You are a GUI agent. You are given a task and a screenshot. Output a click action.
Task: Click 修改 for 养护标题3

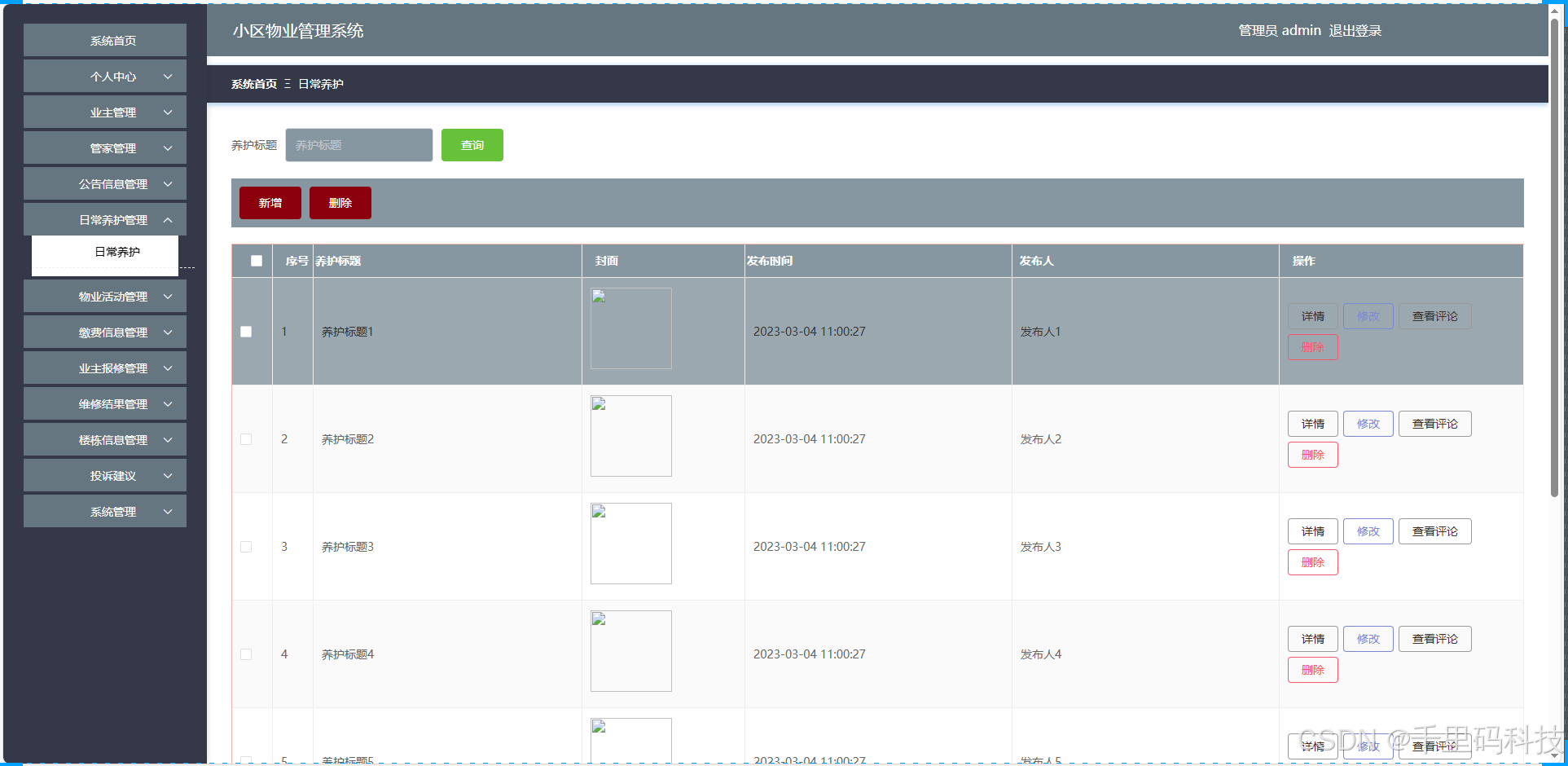click(1368, 531)
